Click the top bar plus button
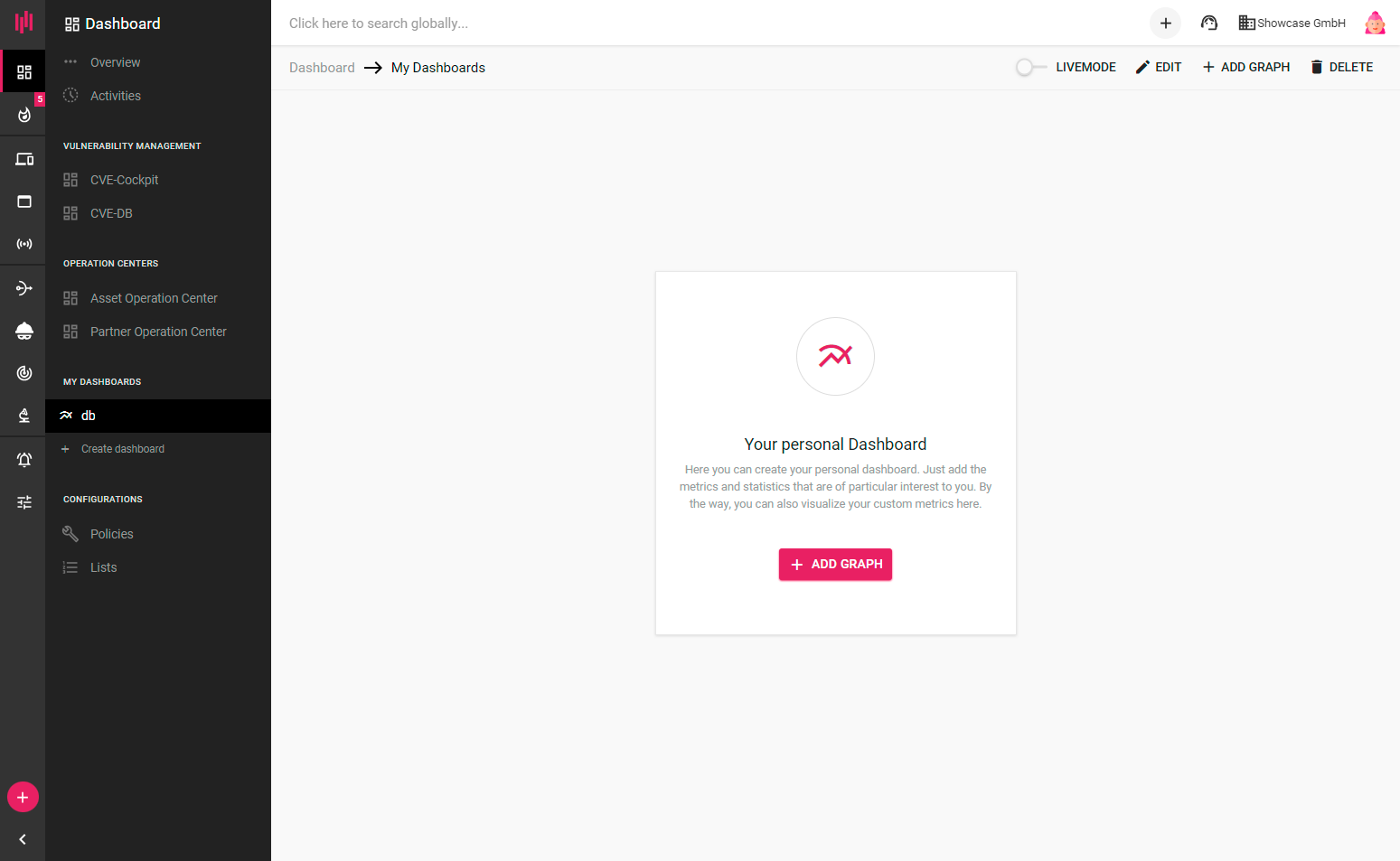The image size is (1400, 861). point(1166,23)
